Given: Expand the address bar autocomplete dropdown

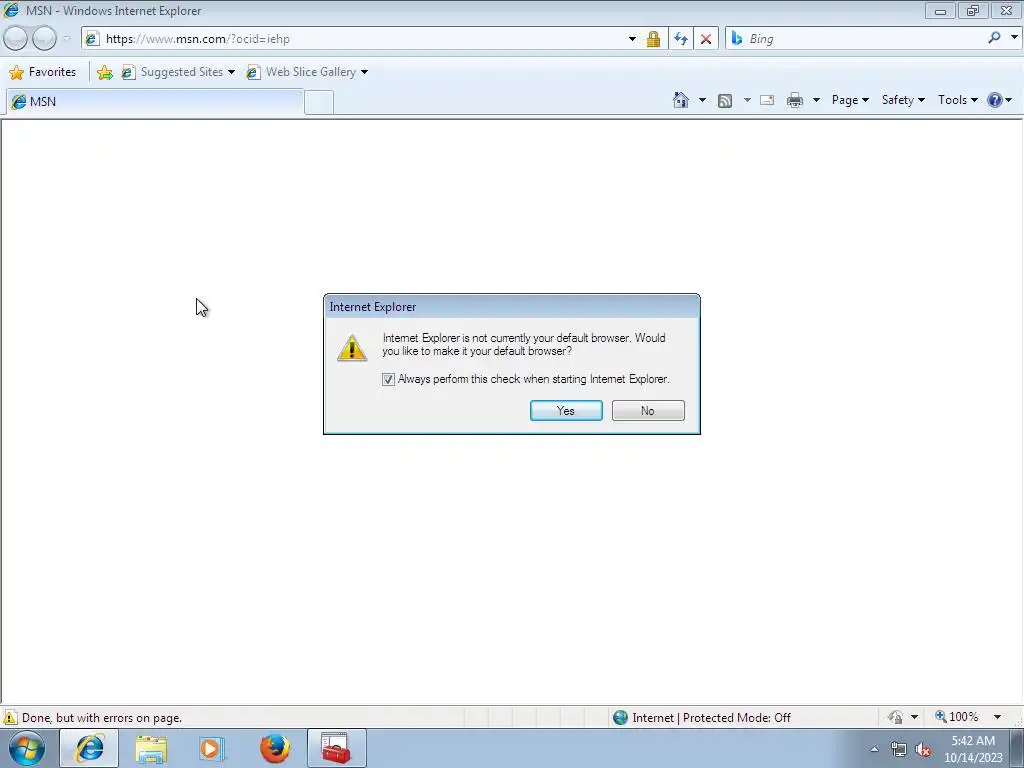Looking at the screenshot, I should pyautogui.click(x=632, y=39).
